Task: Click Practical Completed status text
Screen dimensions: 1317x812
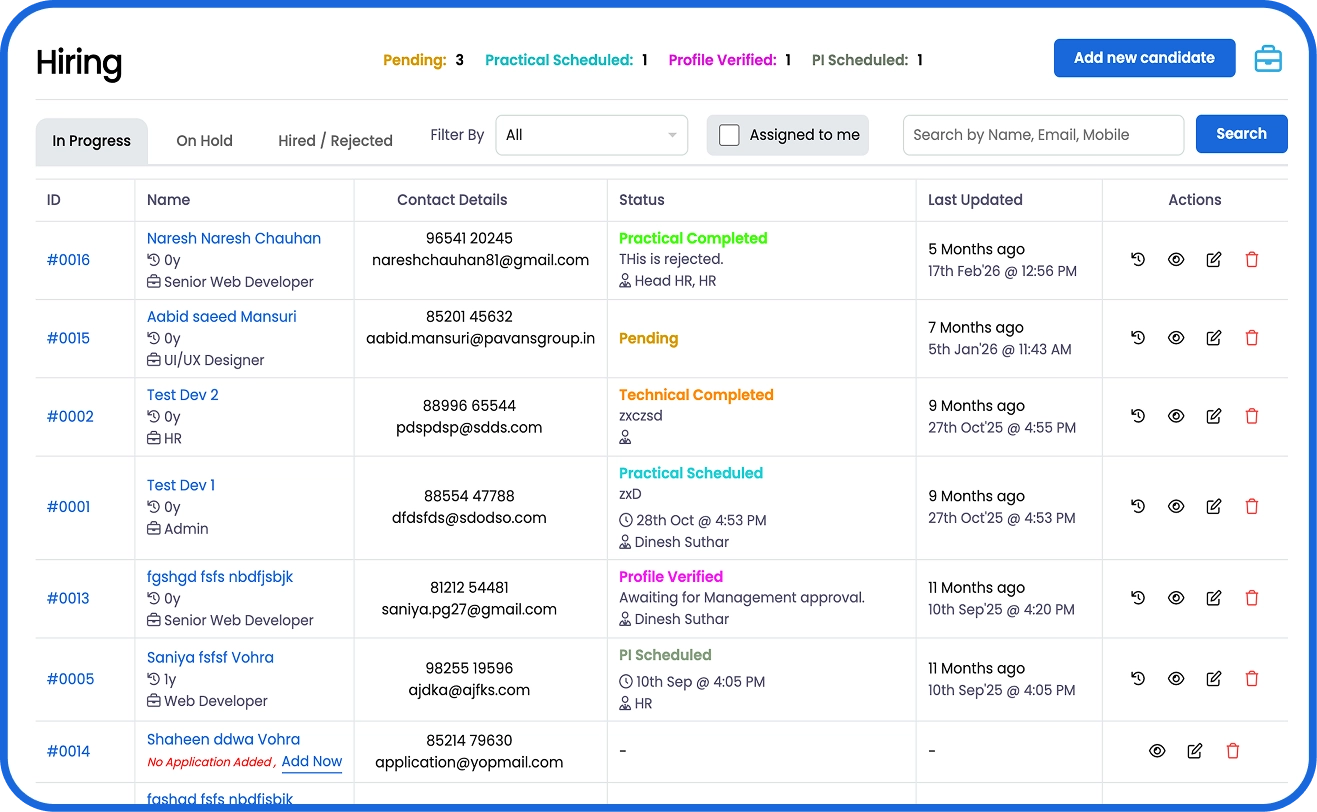Action: pyautogui.click(x=693, y=238)
